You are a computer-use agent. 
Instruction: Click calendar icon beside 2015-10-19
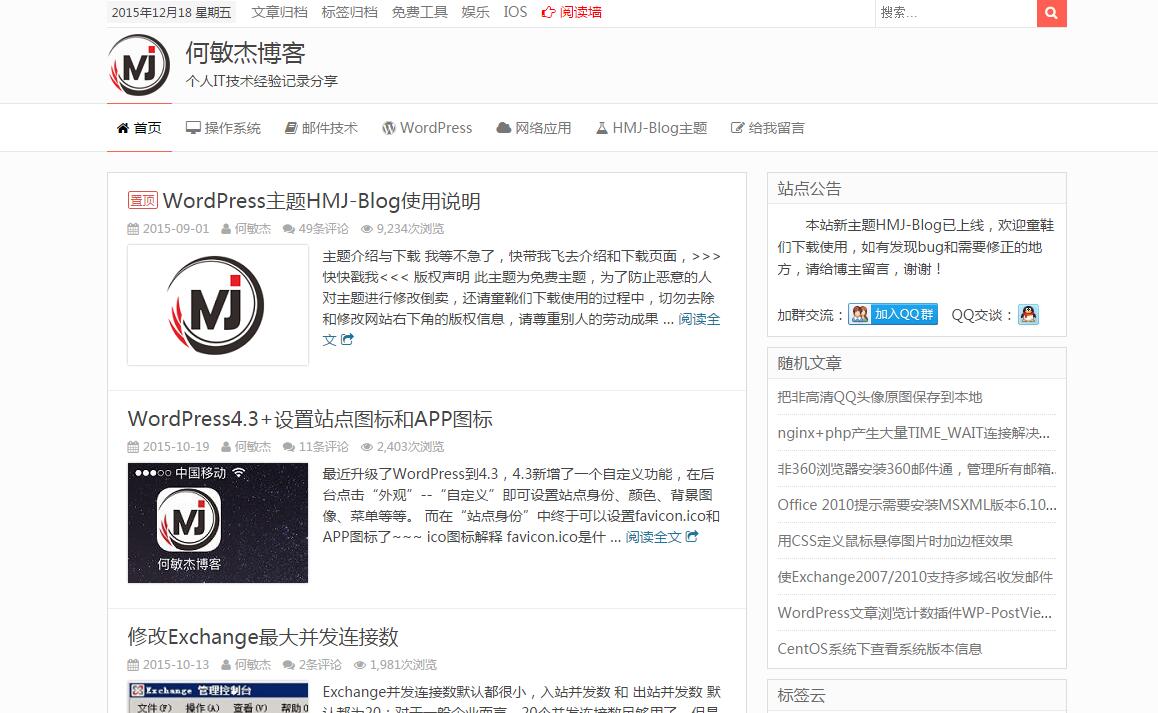click(133, 447)
